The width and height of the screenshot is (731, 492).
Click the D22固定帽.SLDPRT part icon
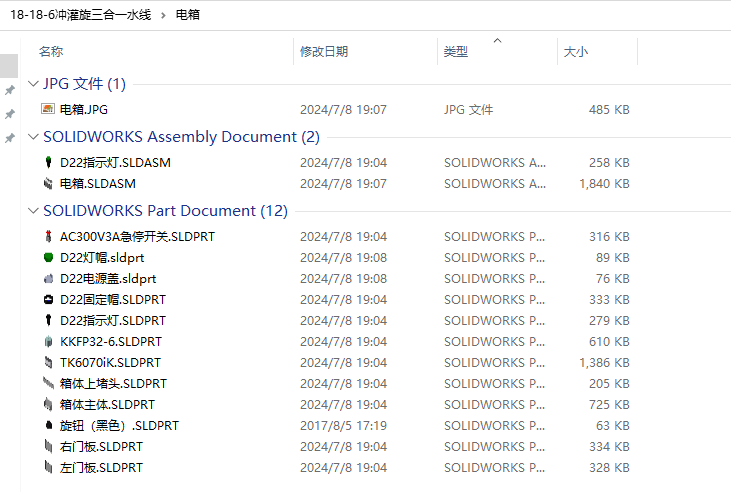pyautogui.click(x=48, y=299)
